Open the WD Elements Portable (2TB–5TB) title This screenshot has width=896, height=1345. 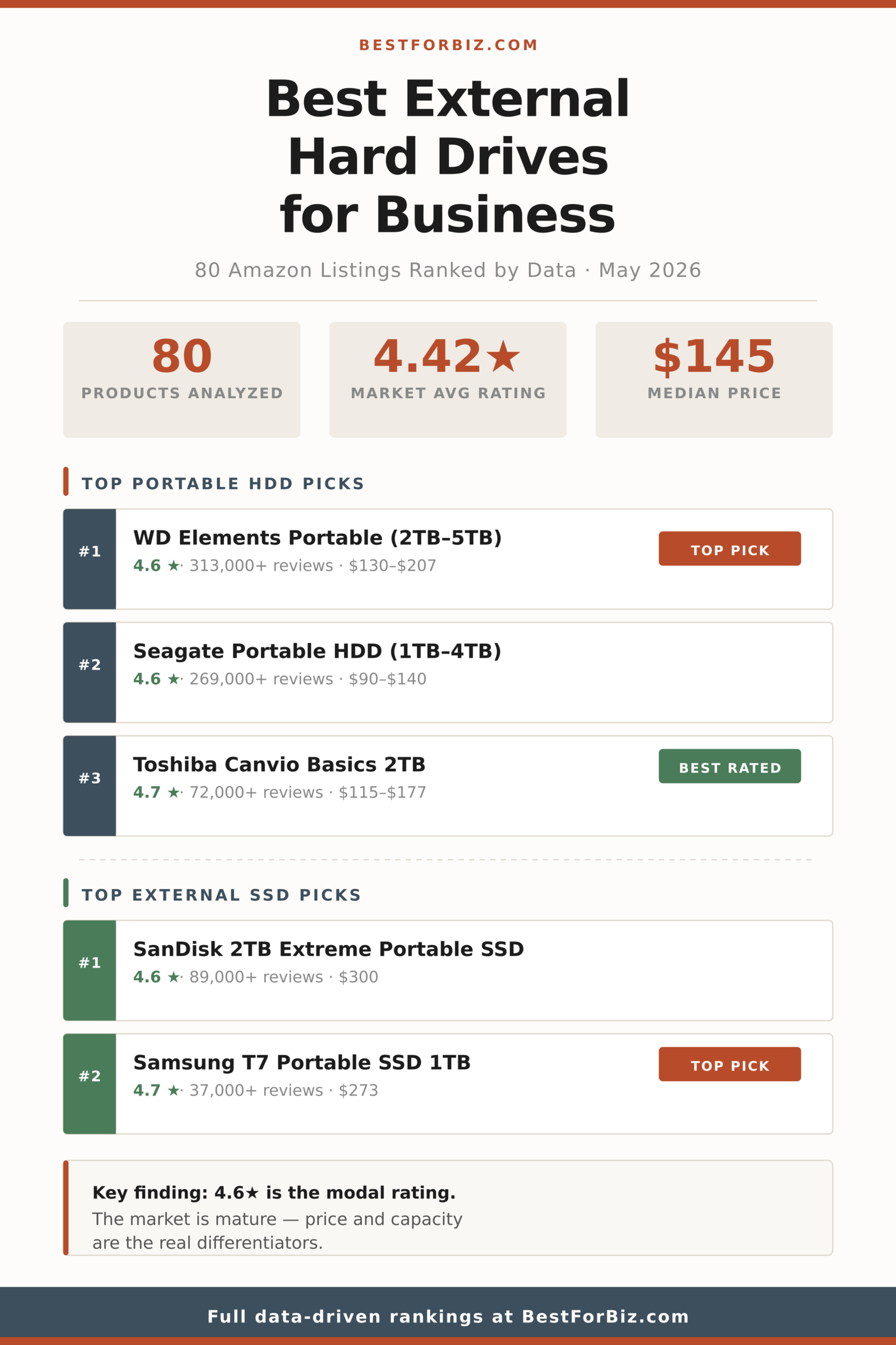click(317, 538)
